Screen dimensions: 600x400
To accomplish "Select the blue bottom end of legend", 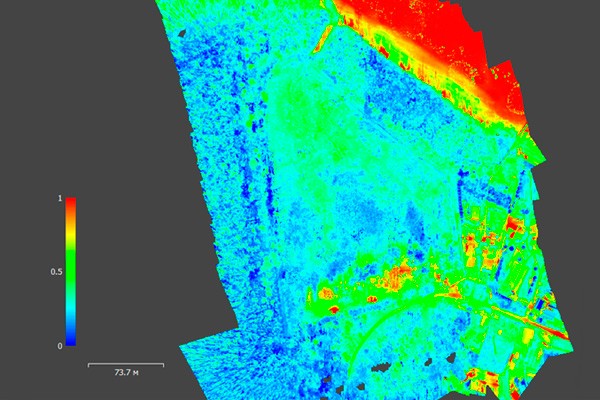I will click(x=71, y=339).
